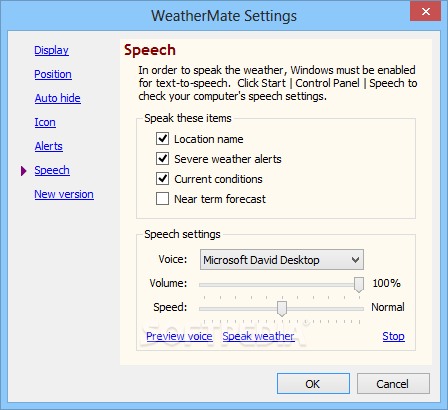Click the Speech page heading
The width and height of the screenshot is (448, 410).
150,50
